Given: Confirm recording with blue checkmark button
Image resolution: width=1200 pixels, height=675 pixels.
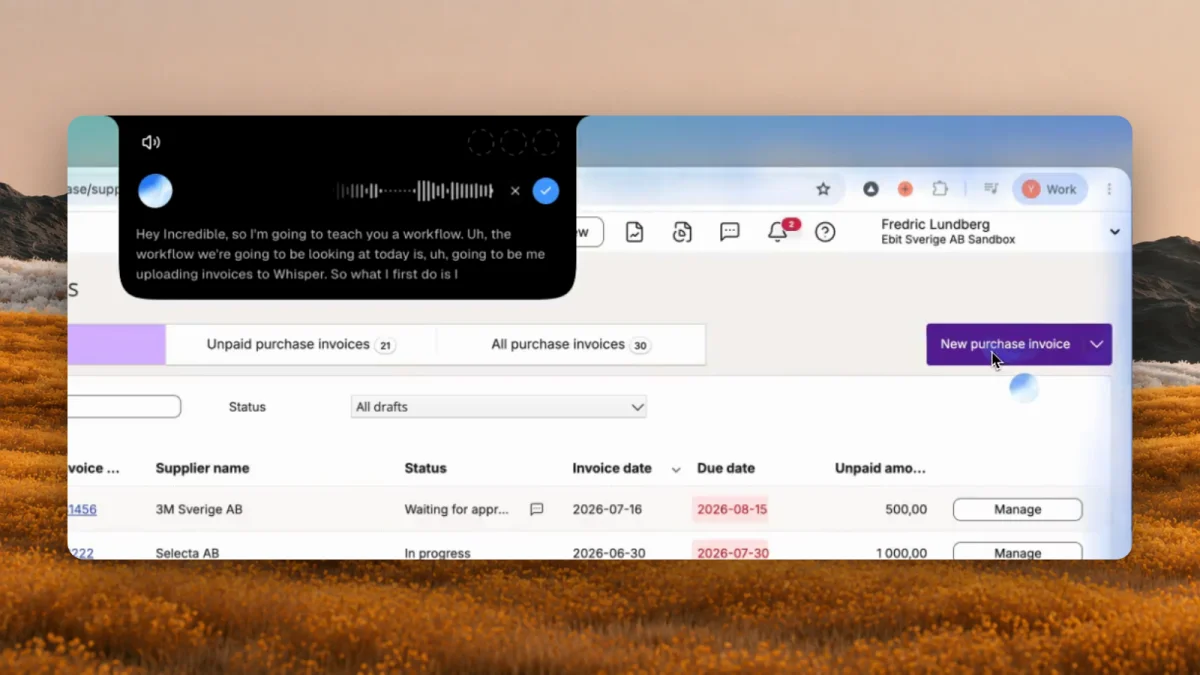Looking at the screenshot, I should click(x=546, y=191).
